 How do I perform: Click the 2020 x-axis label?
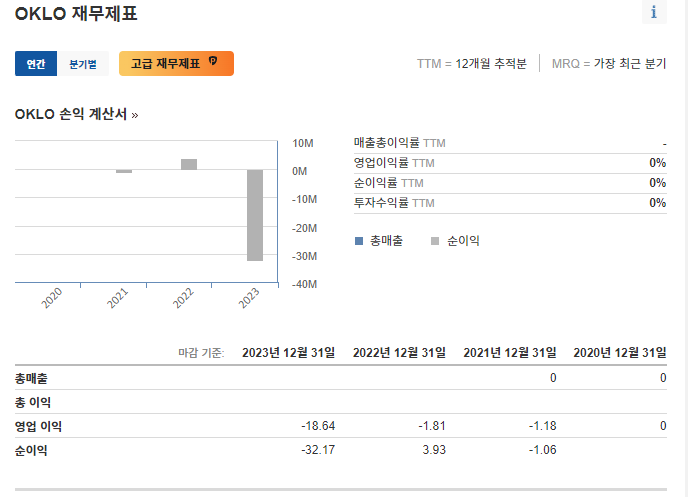point(52,298)
